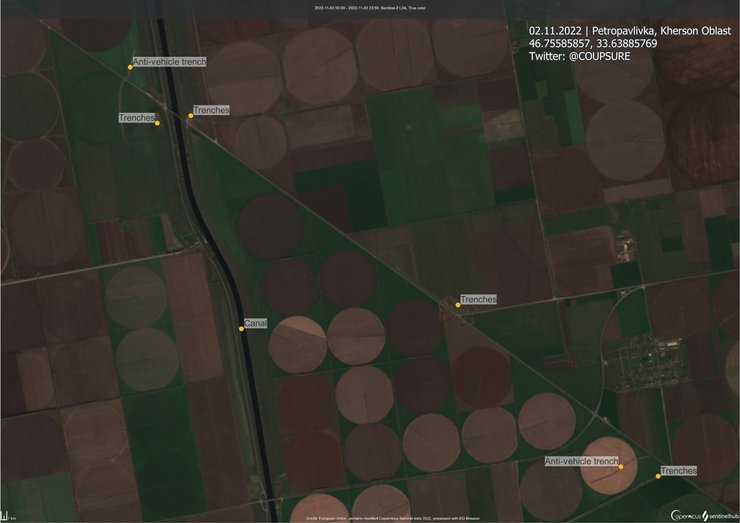Click the Trenches text label at the central junction

click(x=478, y=299)
